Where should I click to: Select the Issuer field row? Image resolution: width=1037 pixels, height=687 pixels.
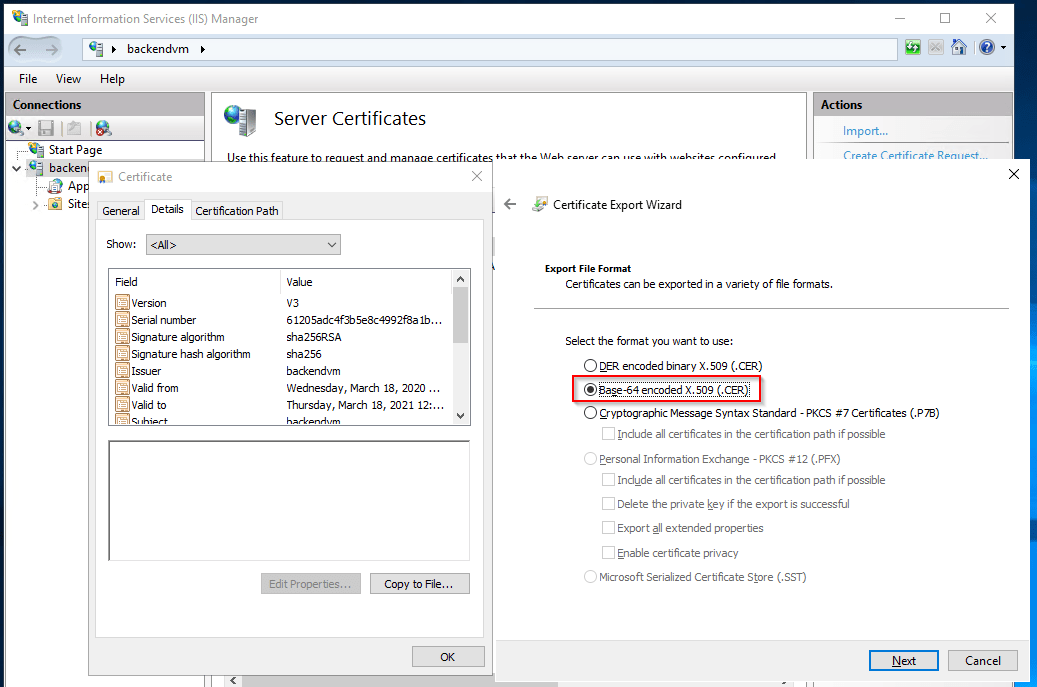282,371
